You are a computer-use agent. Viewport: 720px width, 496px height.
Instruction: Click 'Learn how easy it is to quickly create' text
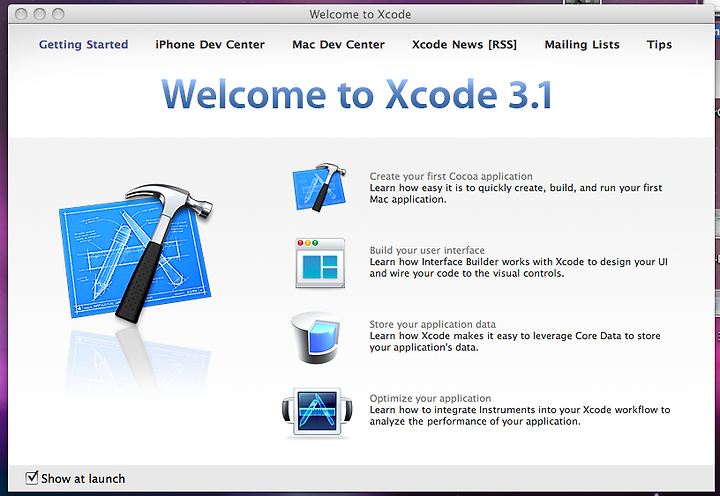tap(516, 193)
